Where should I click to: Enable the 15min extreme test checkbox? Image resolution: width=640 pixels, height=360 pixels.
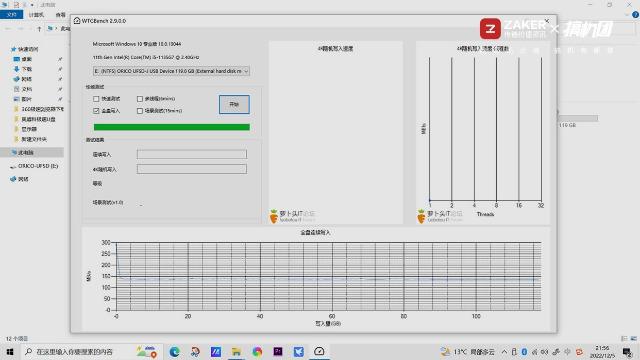point(140,111)
